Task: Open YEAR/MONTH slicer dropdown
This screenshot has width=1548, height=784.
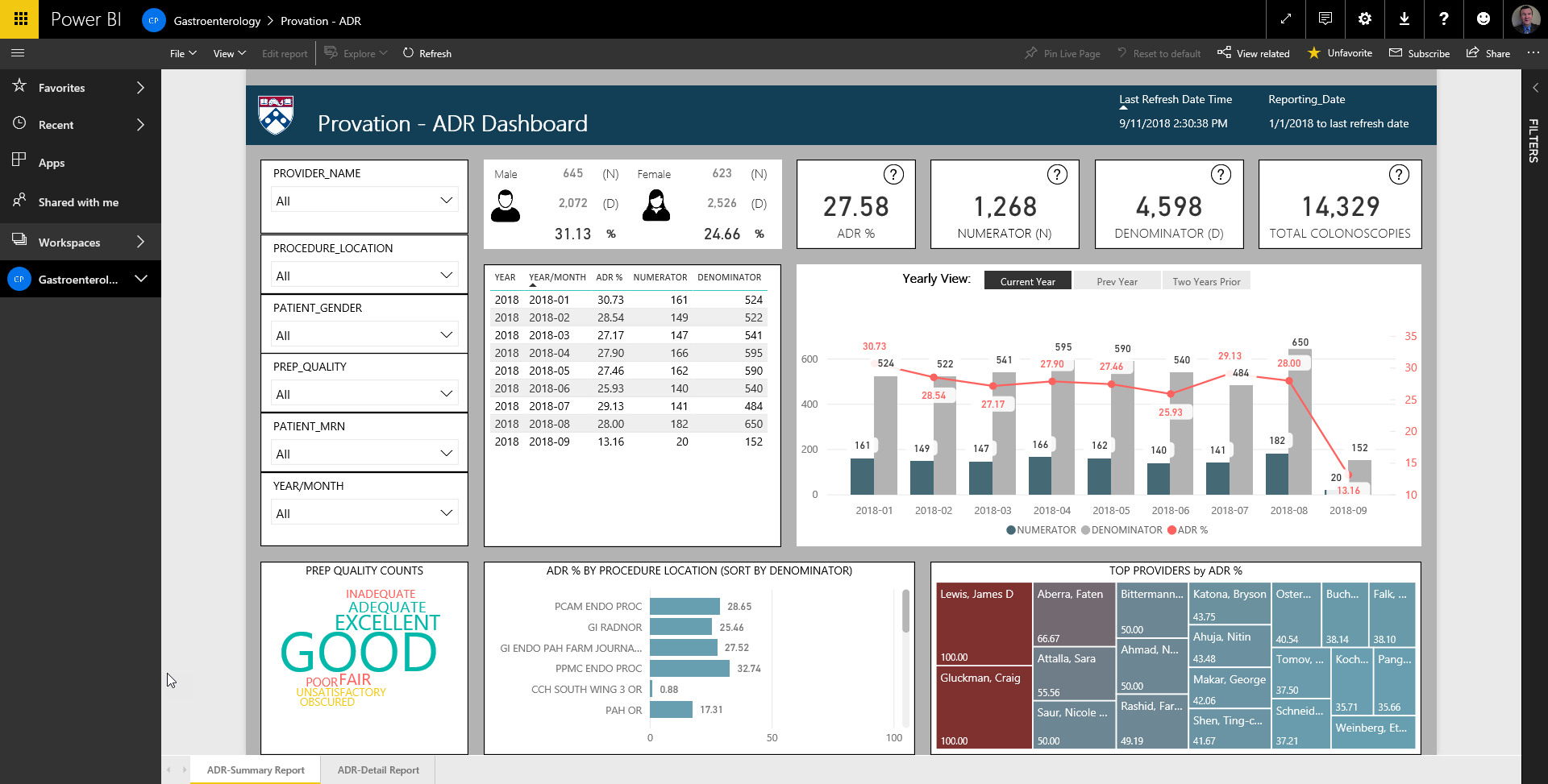Action: click(x=364, y=513)
